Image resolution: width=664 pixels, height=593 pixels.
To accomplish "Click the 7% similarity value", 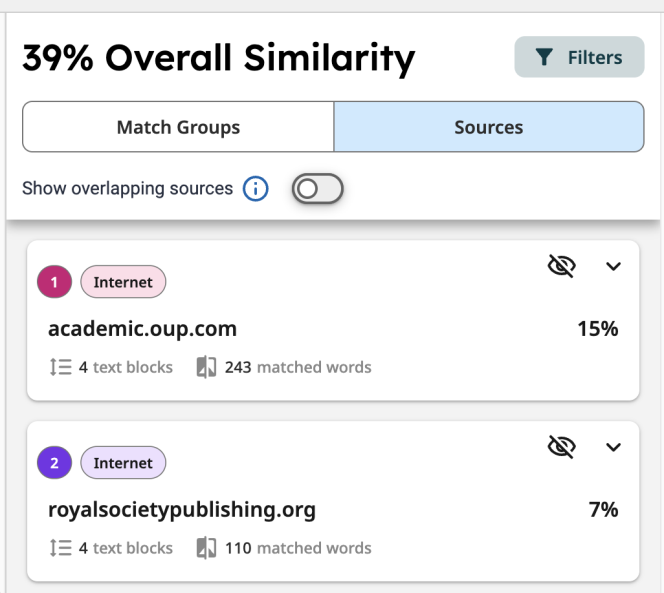I will [x=603, y=510].
